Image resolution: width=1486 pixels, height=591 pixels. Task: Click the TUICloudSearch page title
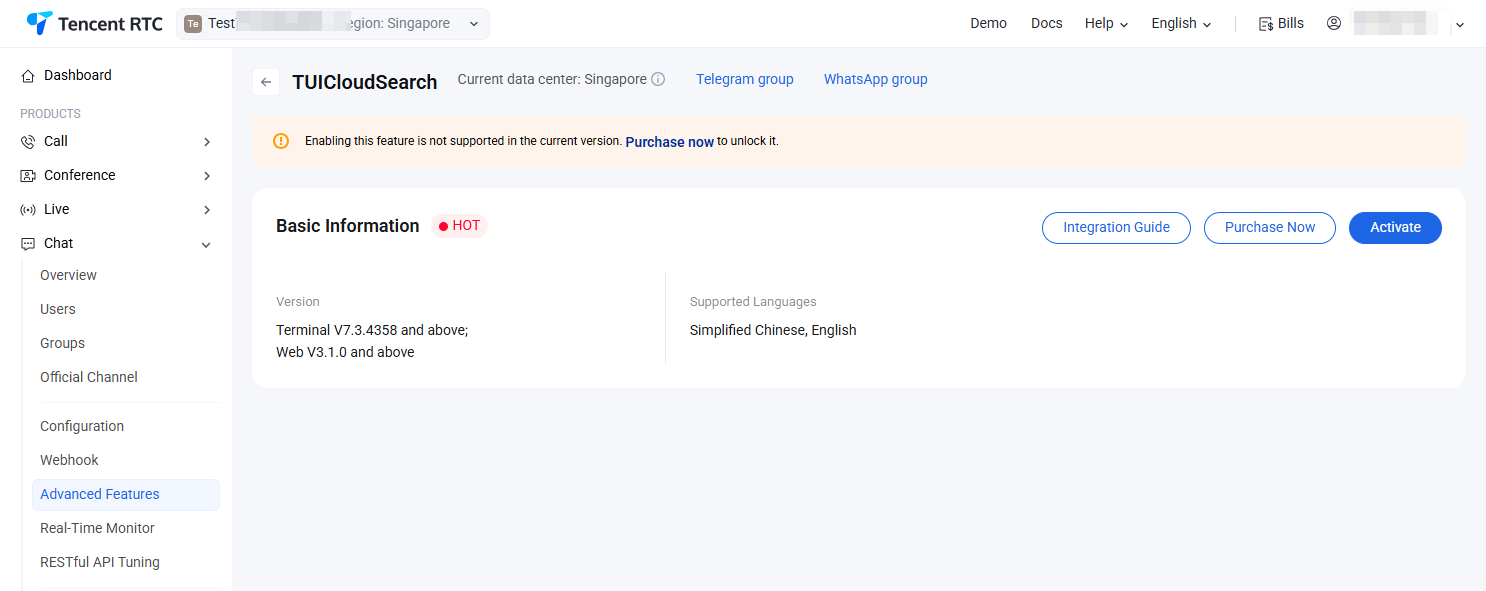365,82
